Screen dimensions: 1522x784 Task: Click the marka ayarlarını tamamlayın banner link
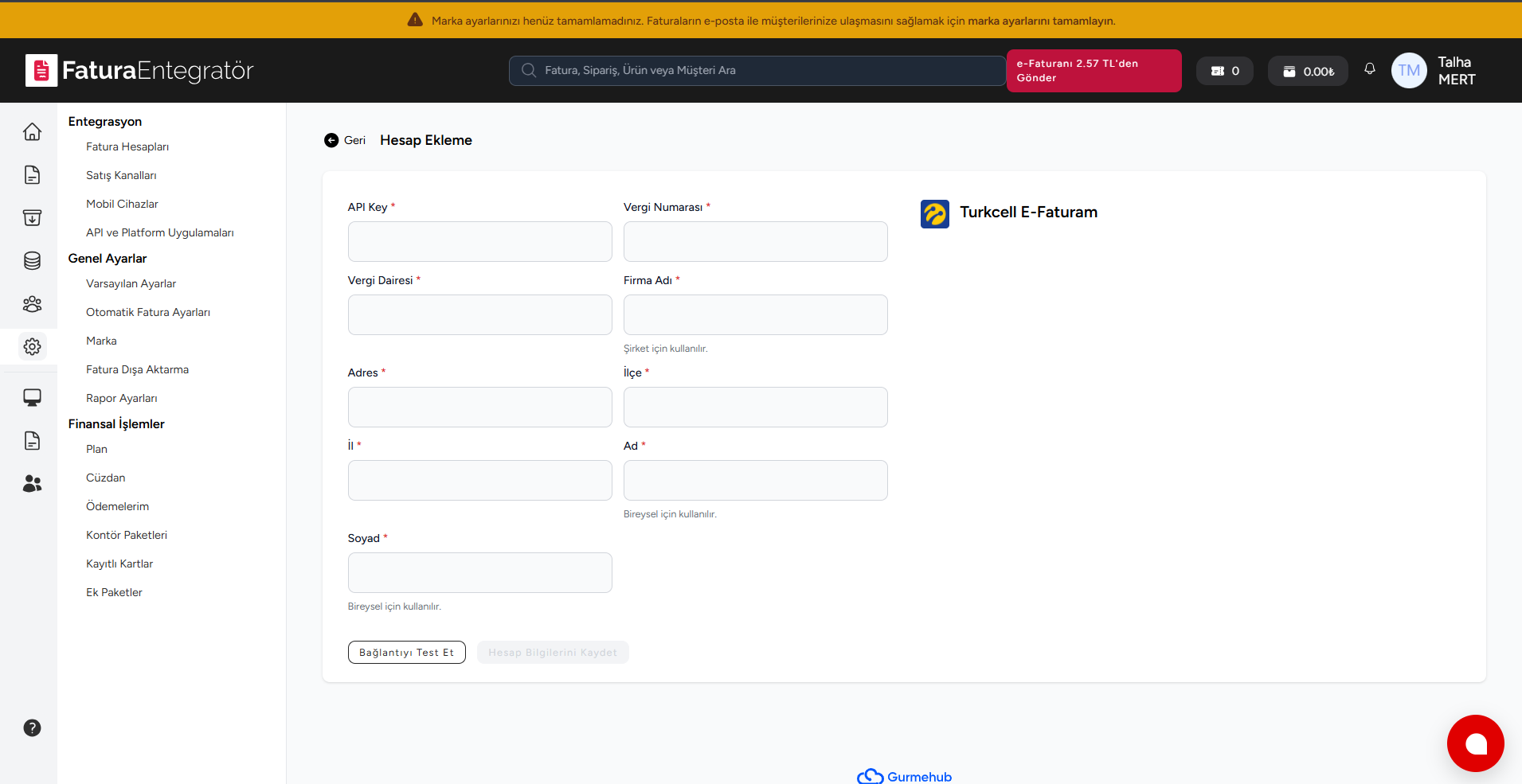coord(1042,21)
